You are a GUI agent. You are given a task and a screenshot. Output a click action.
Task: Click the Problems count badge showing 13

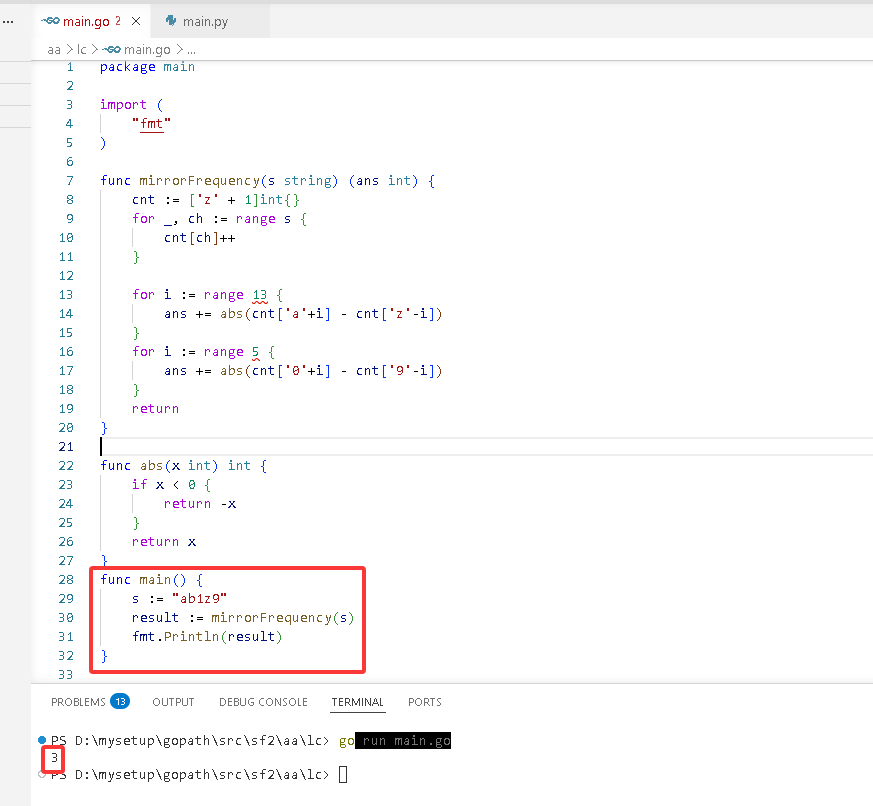120,701
